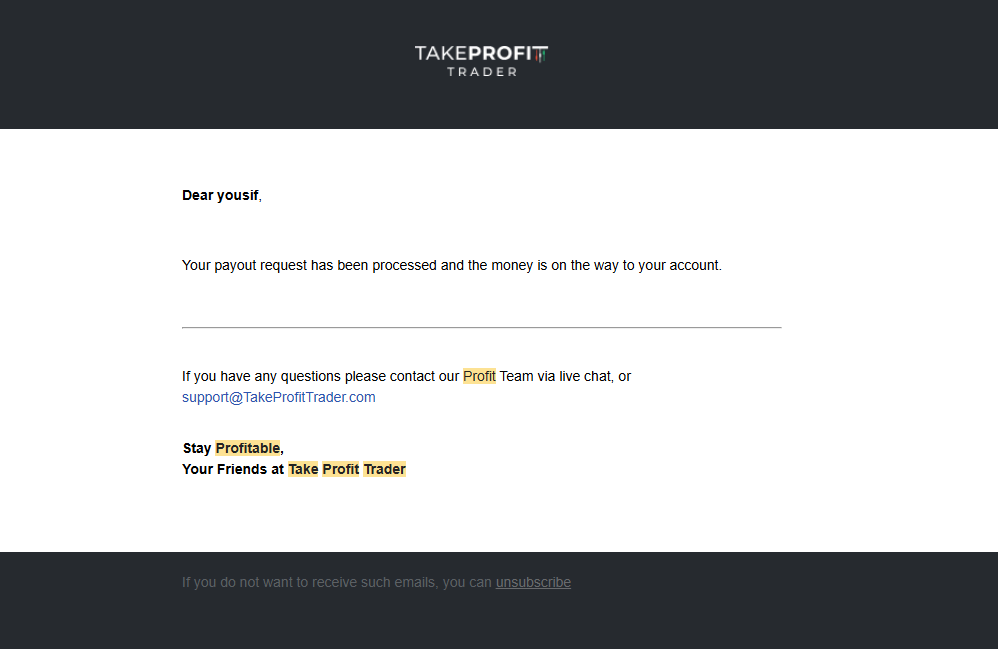This screenshot has width=998, height=649.
Task: Click the horizontal divider line
Action: point(481,327)
